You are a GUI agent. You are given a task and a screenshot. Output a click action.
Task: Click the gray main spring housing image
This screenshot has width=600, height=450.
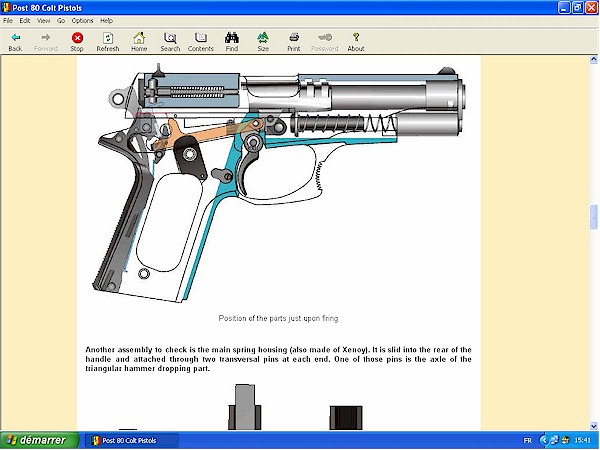pos(245,407)
